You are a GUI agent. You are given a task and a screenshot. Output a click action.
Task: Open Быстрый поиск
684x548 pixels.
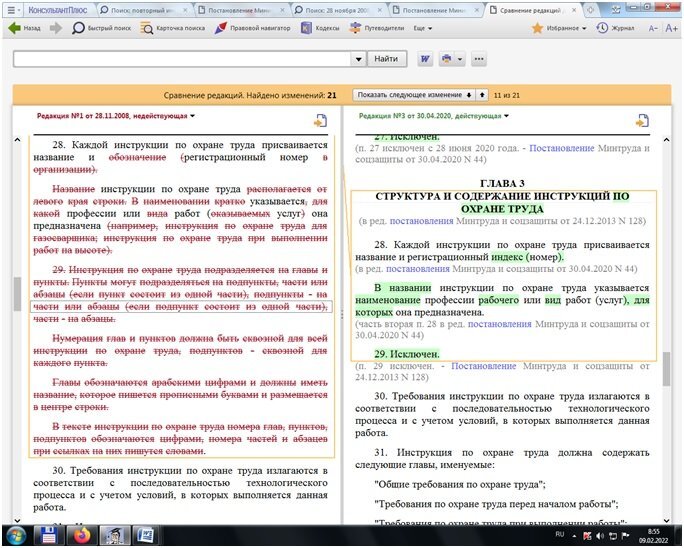pyautogui.click(x=101, y=28)
